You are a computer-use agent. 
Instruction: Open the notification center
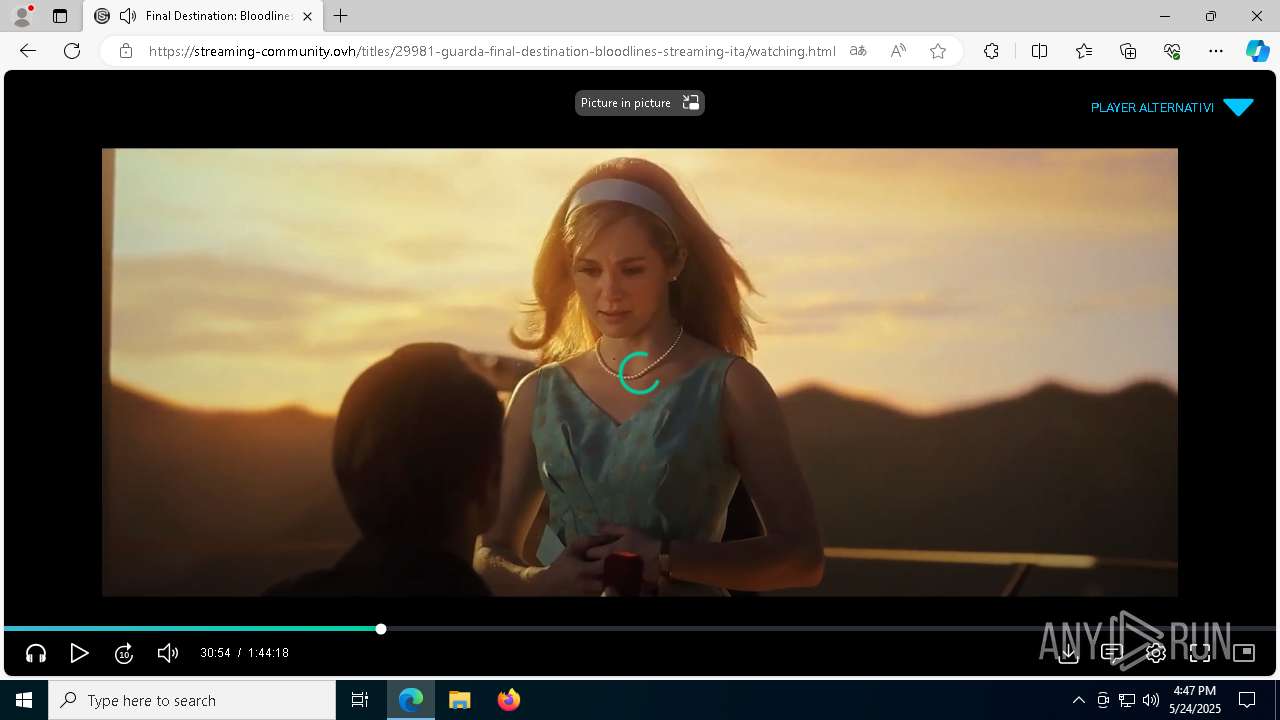tap(1247, 700)
